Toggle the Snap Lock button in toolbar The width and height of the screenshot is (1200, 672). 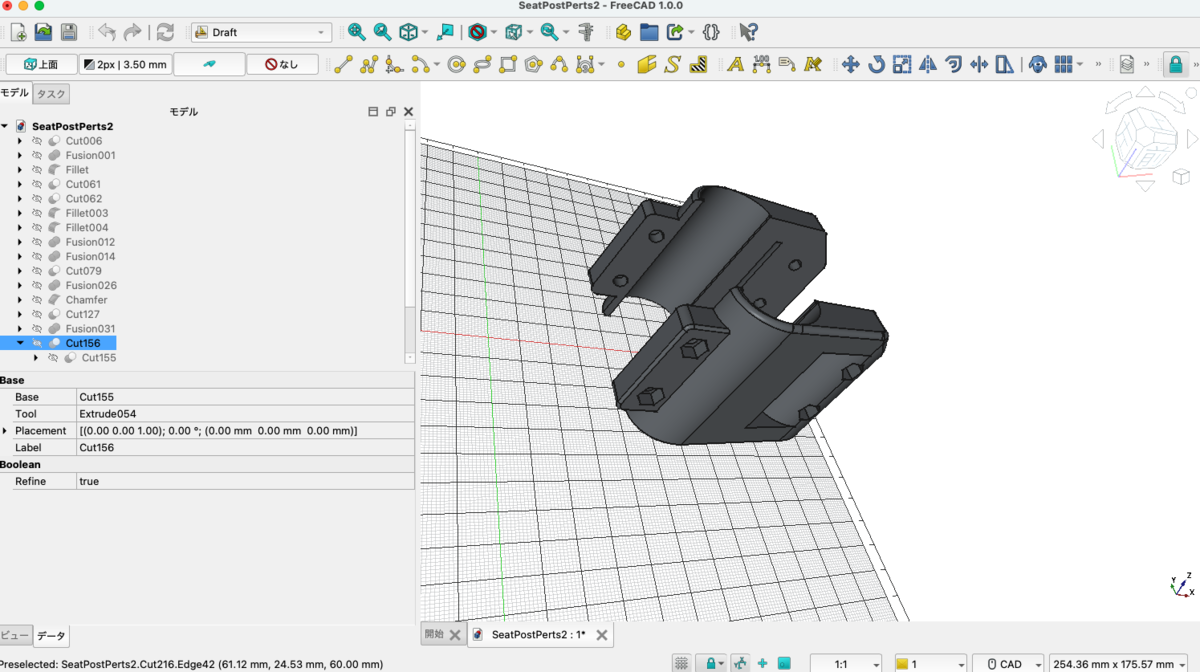[1175, 65]
